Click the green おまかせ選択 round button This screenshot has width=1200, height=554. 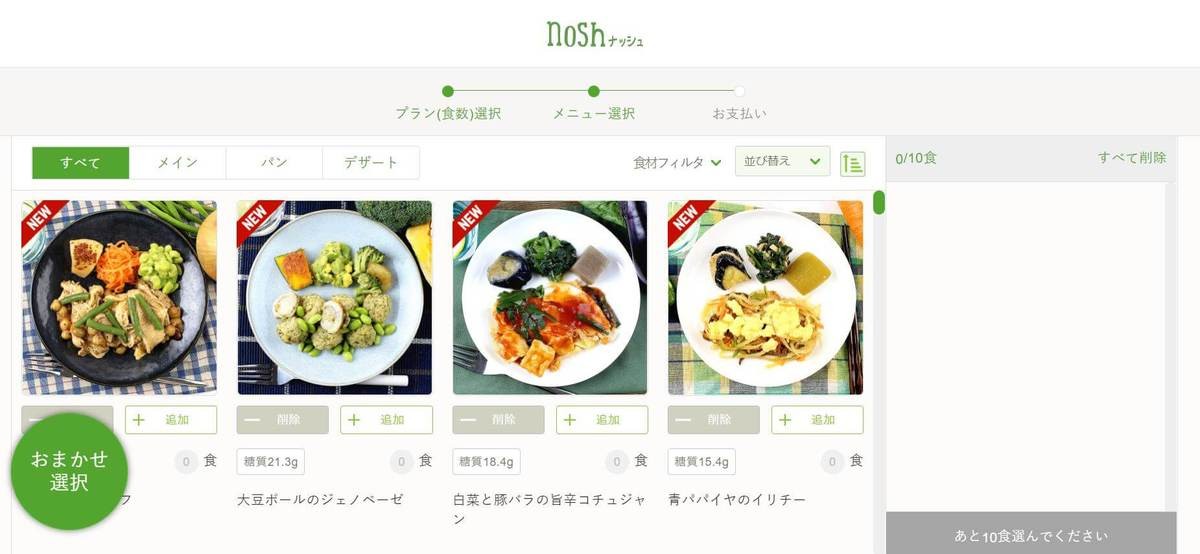(69, 471)
